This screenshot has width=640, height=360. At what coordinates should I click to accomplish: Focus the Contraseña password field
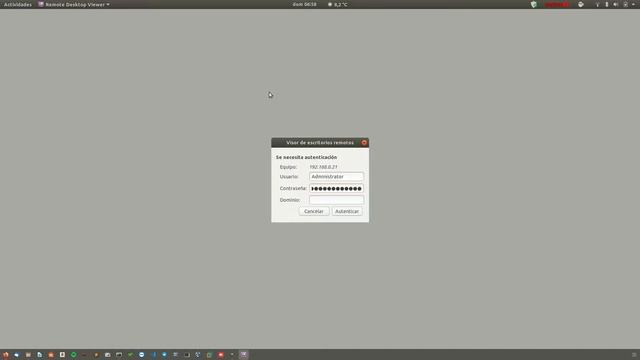coord(336,189)
